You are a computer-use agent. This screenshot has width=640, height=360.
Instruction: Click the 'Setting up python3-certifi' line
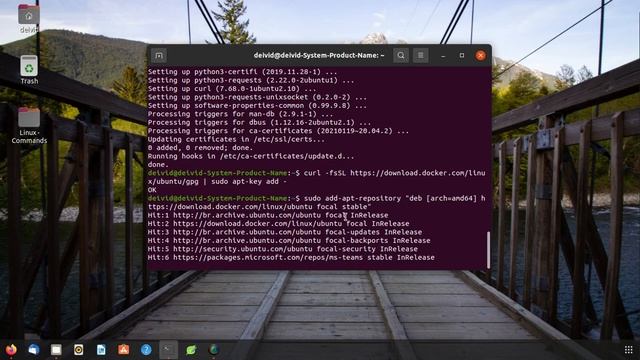pyautogui.click(x=242, y=72)
